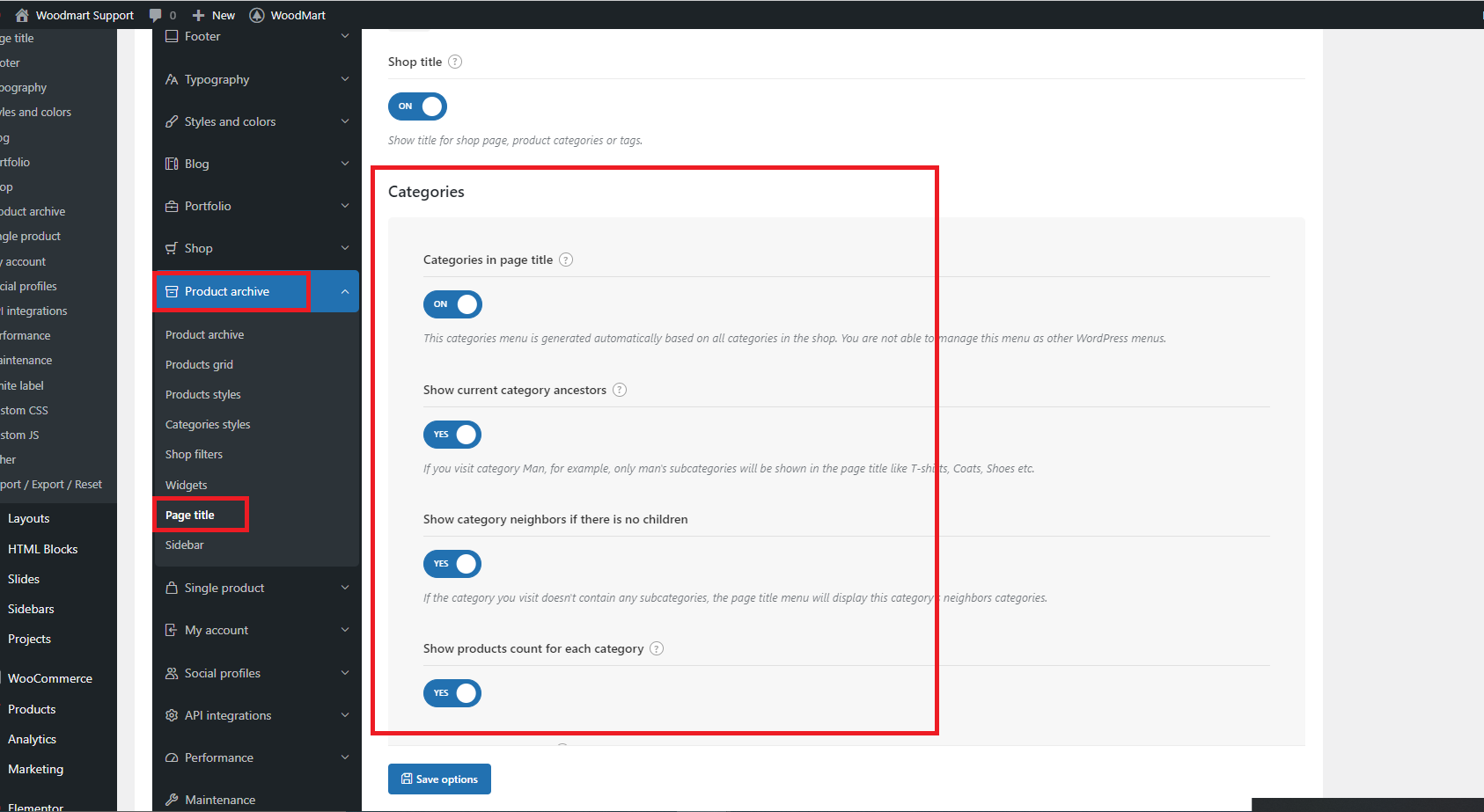
Task: Open Analytics in admin menu
Action: [x=33, y=739]
